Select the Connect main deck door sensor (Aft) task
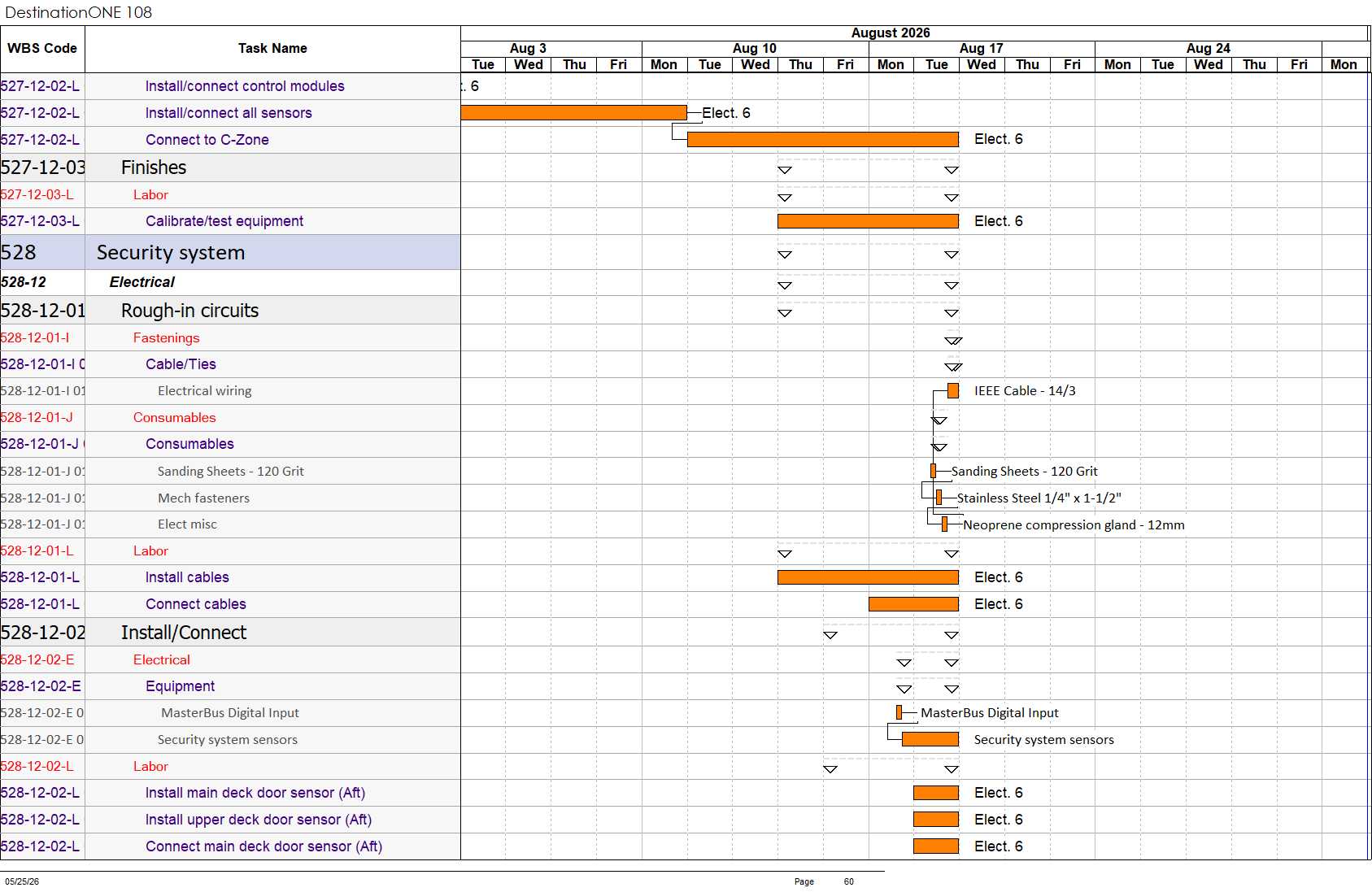Image resolution: width=1372 pixels, height=892 pixels. point(264,846)
